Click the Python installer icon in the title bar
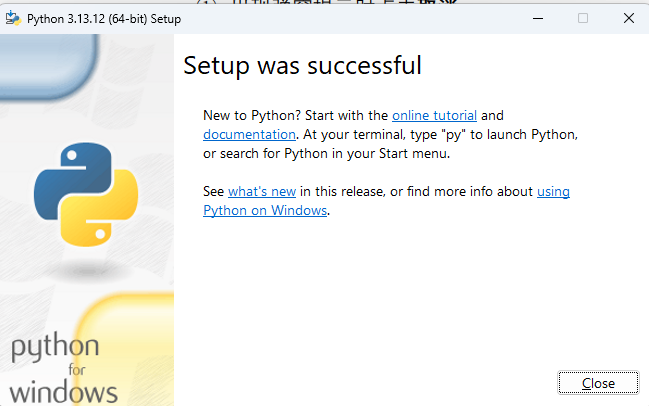649x406 pixels. tap(13, 19)
